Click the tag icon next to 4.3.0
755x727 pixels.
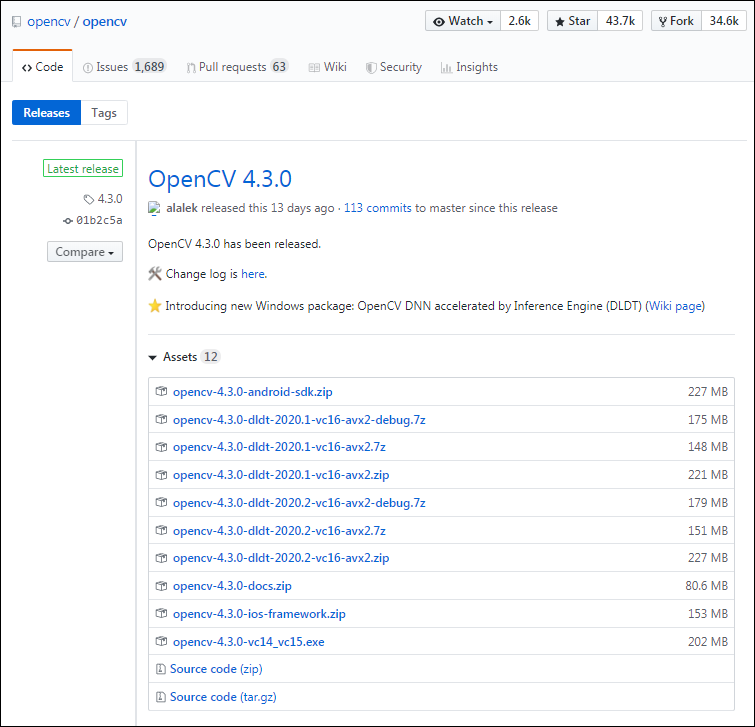89,199
